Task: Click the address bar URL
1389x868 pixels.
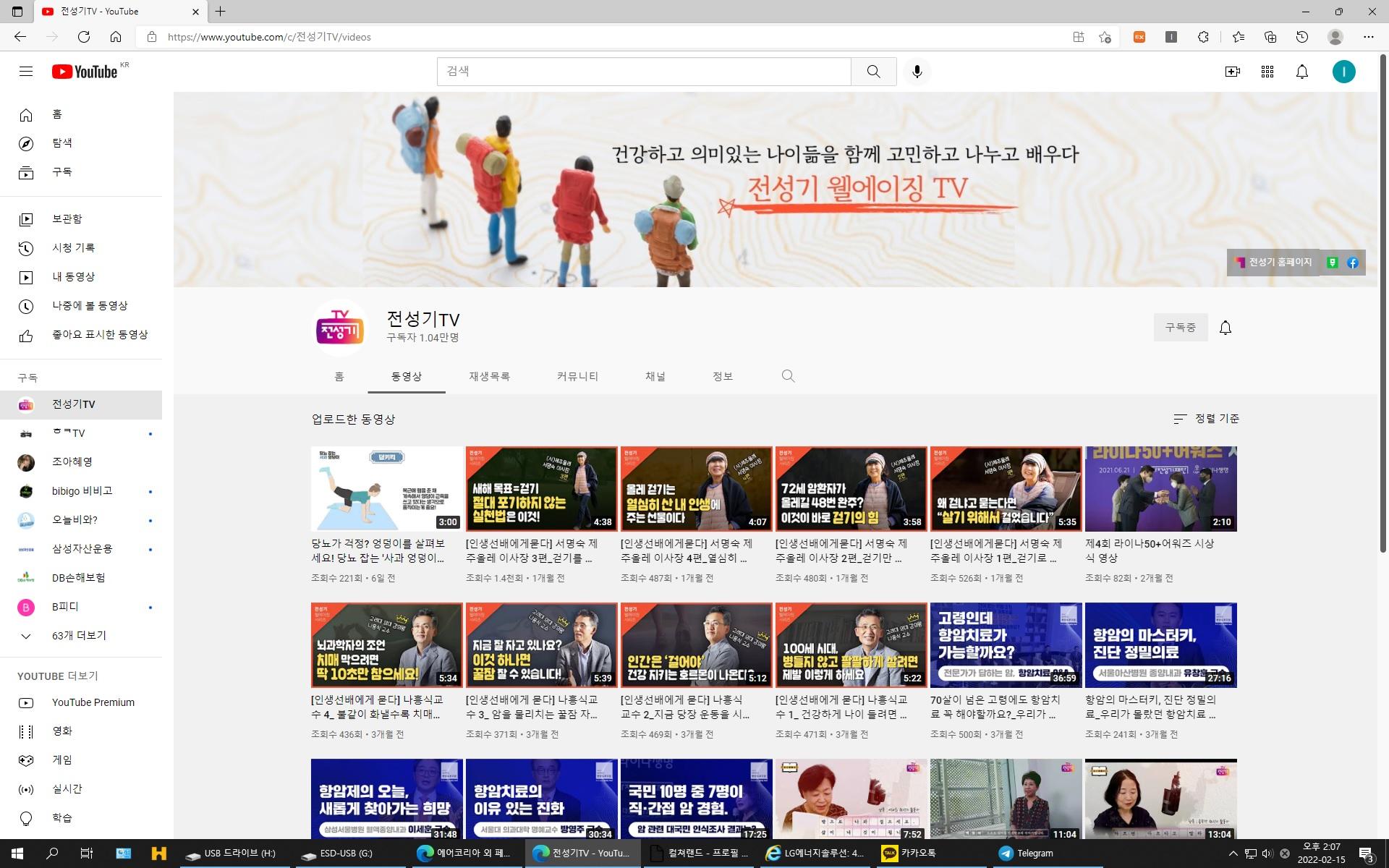Action: 269,37
